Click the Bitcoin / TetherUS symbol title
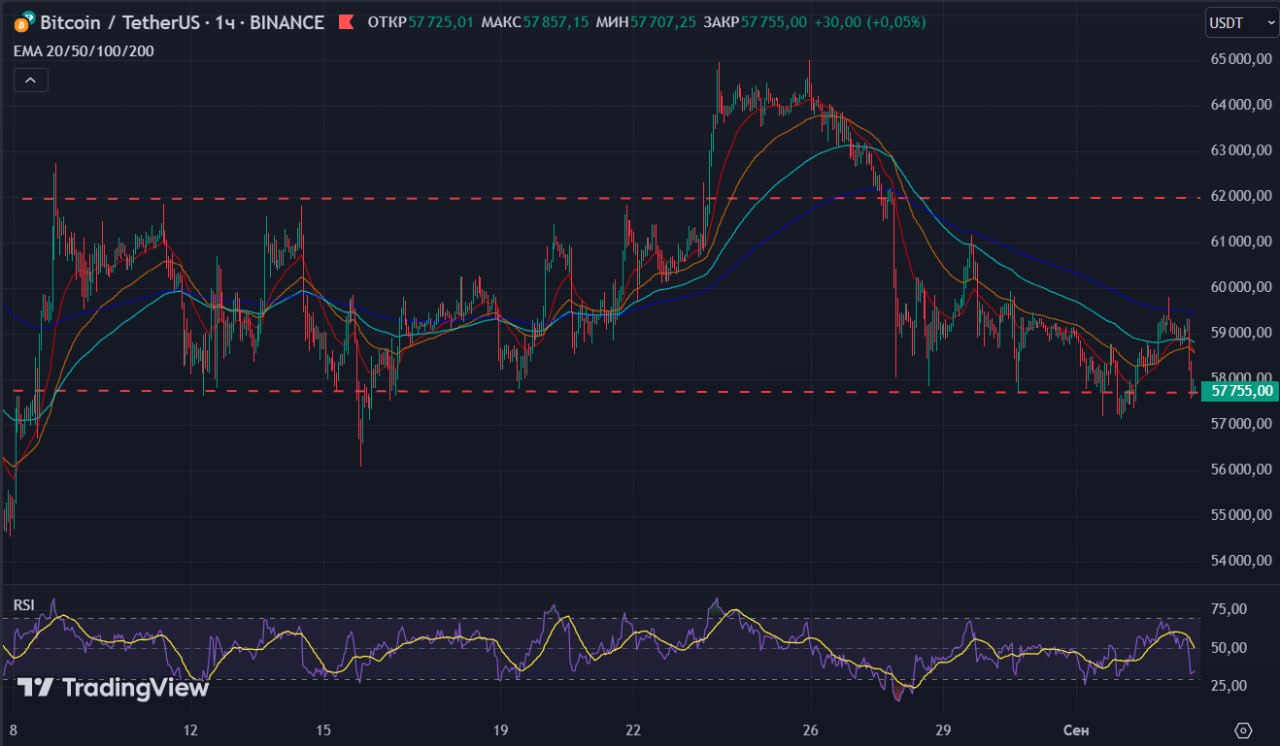 119,22
